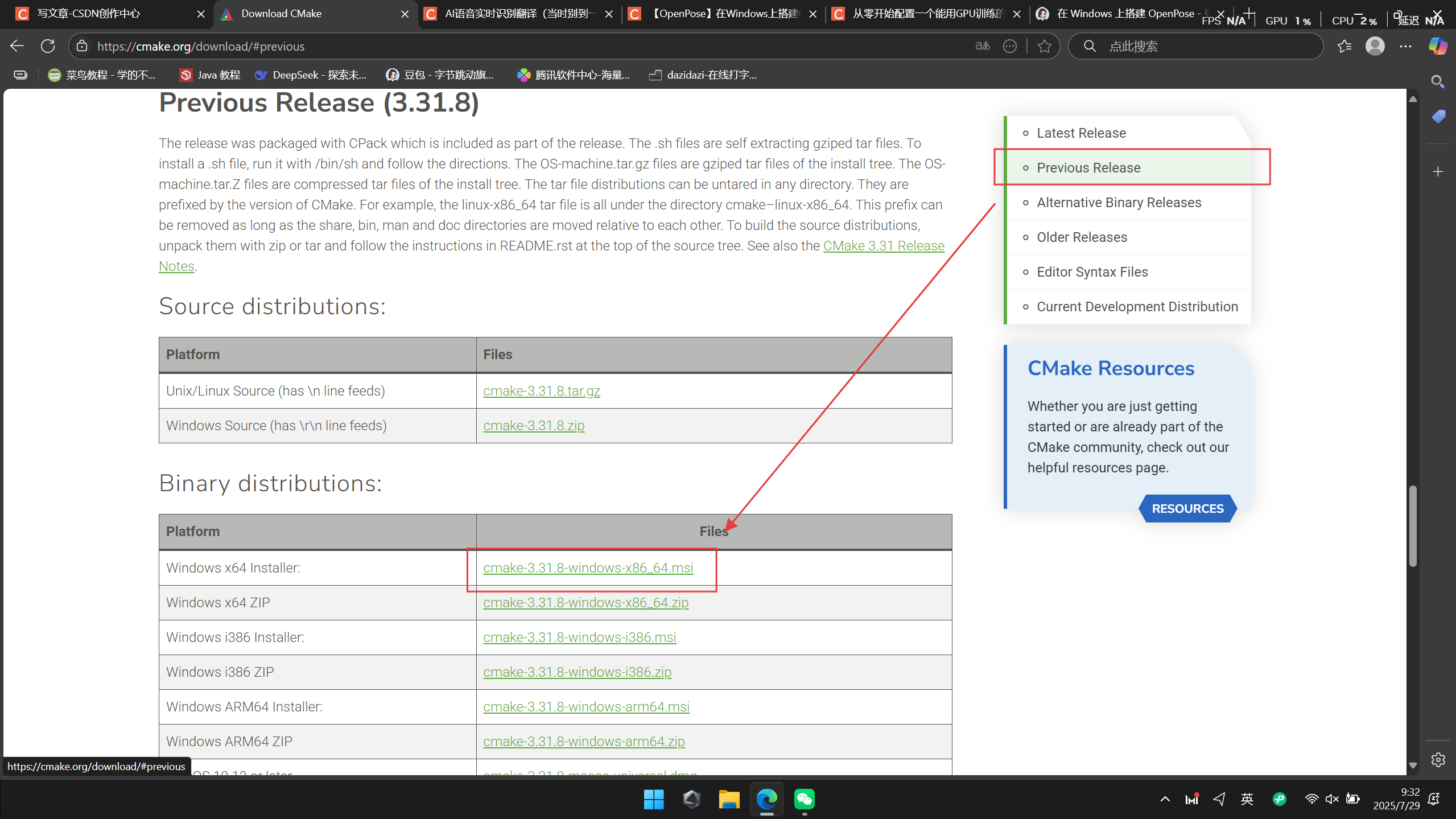
Task: Open the Copilot sidebar icon
Action: [1438, 46]
